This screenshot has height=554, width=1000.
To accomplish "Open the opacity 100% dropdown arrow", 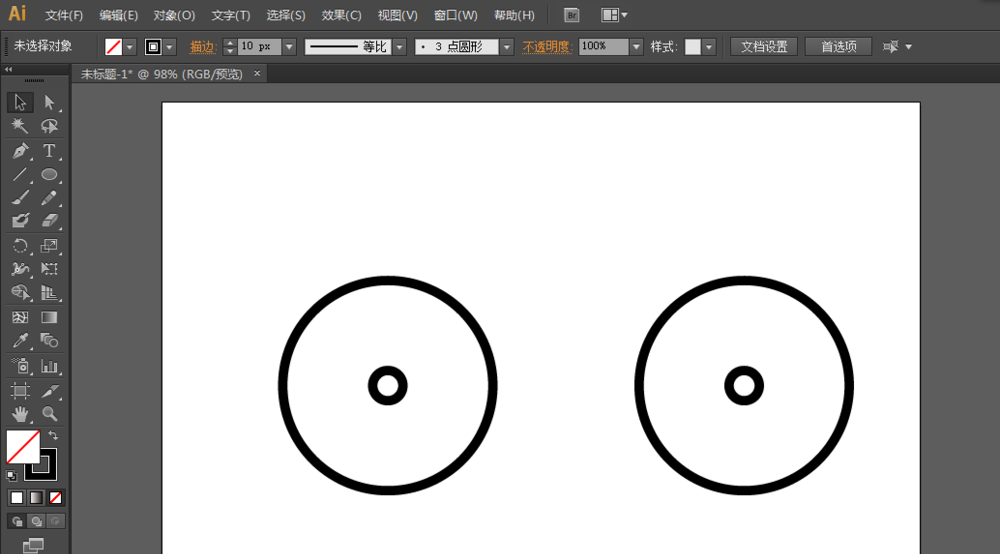I will pyautogui.click(x=636, y=47).
